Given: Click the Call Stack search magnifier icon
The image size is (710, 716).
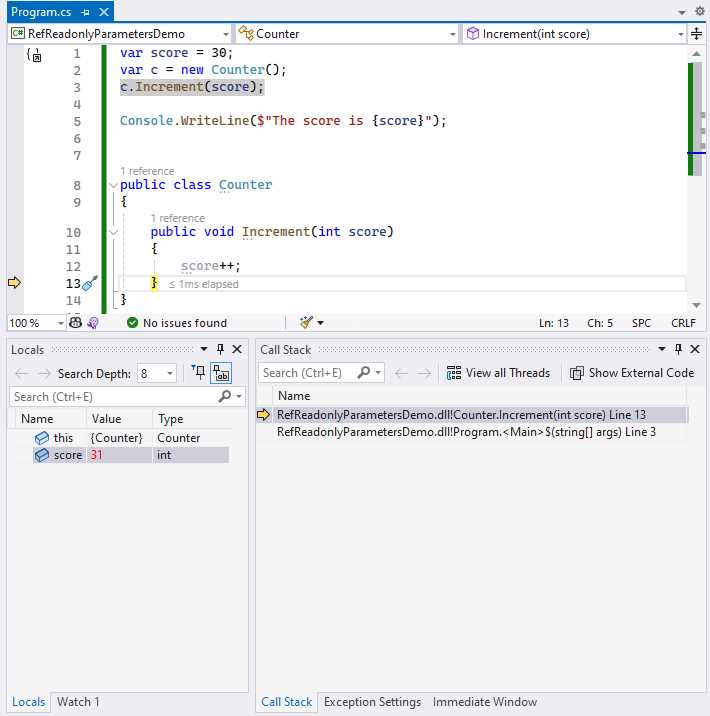Looking at the screenshot, I should pyautogui.click(x=364, y=372).
